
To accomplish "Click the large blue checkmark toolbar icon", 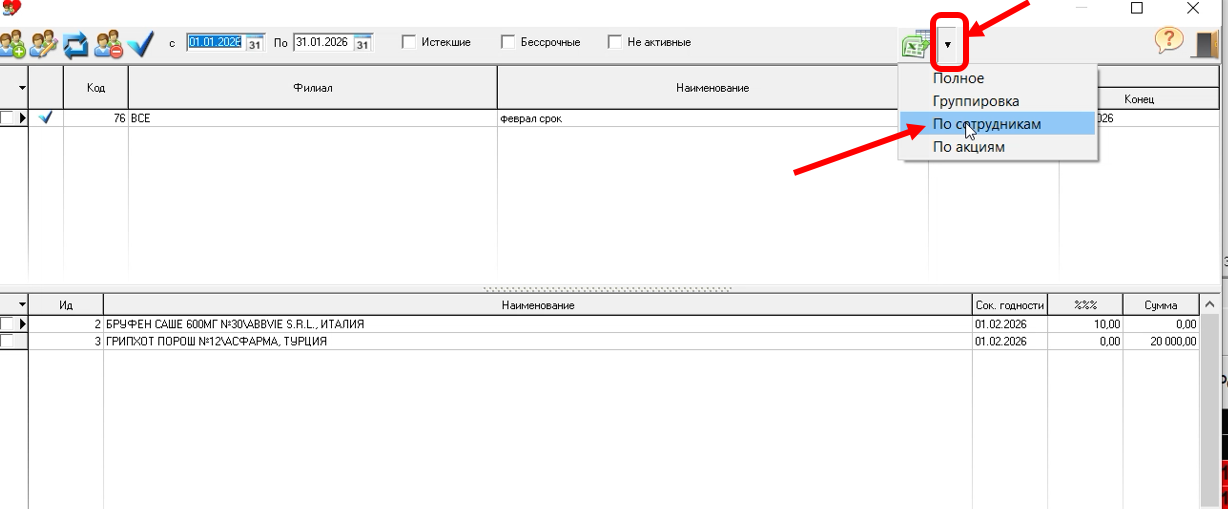I will (140, 44).
